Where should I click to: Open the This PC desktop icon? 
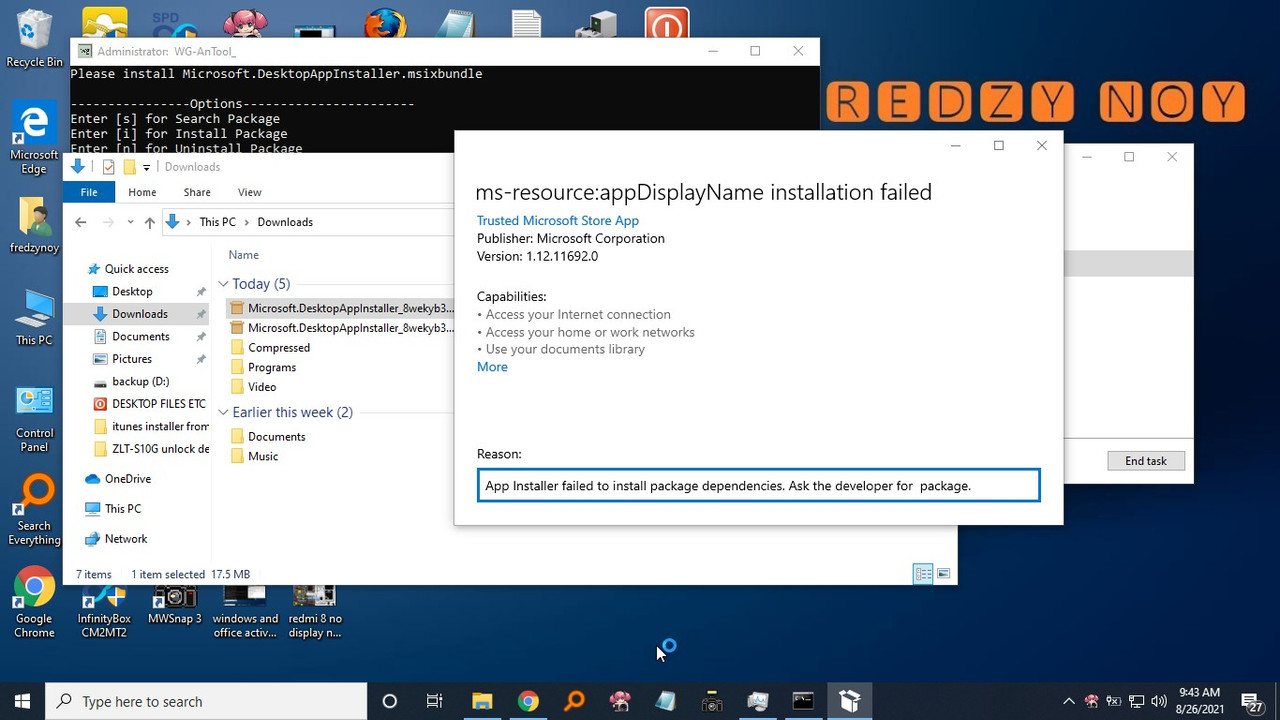pos(34,317)
